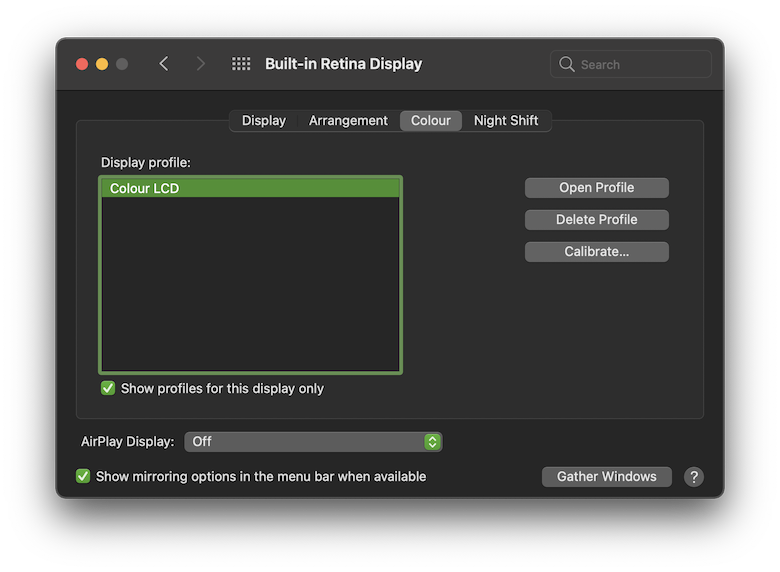Click the search magnifier icon

pos(567,64)
